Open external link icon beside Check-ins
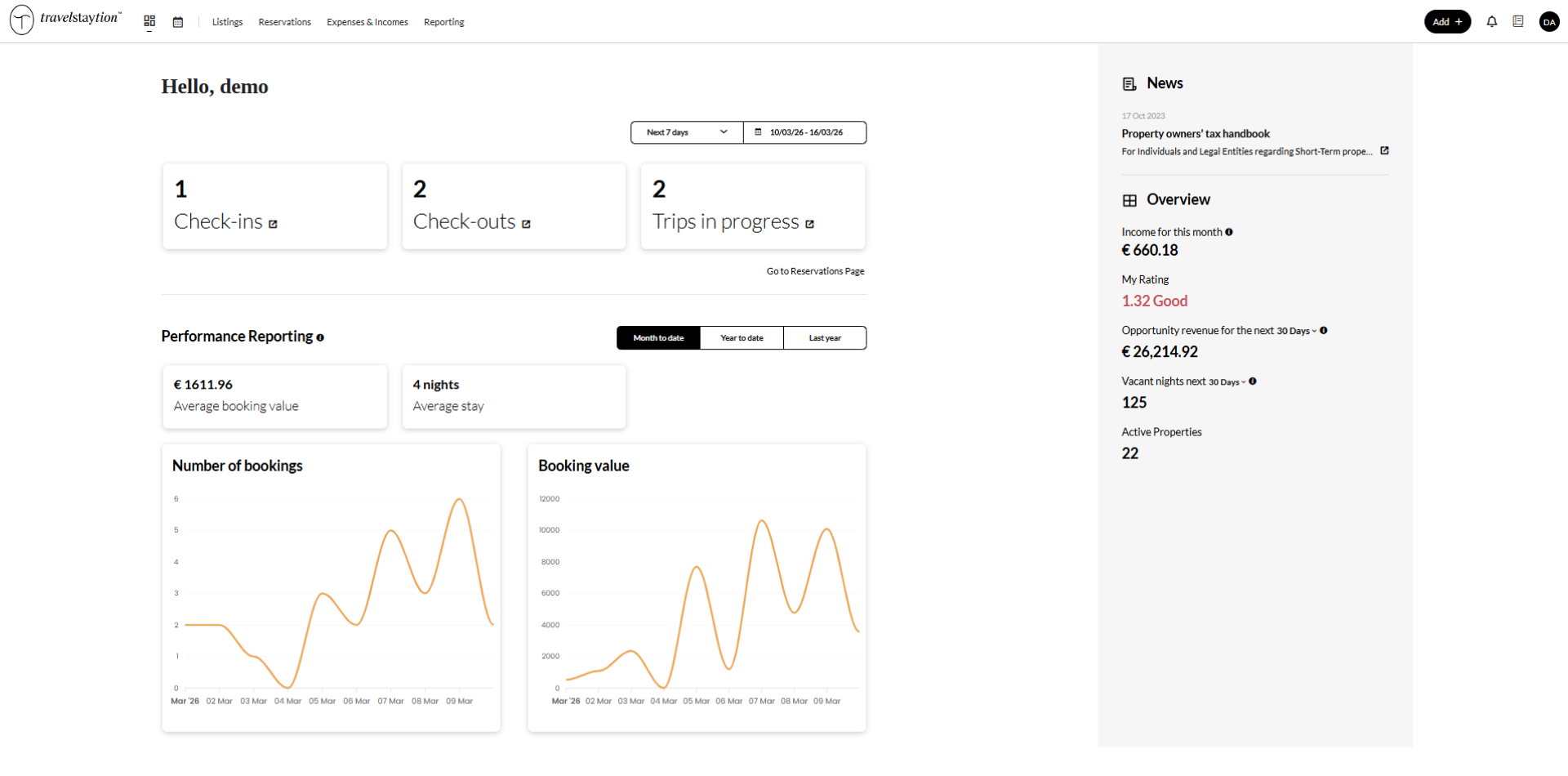This screenshot has width=1568, height=776. pyautogui.click(x=273, y=224)
